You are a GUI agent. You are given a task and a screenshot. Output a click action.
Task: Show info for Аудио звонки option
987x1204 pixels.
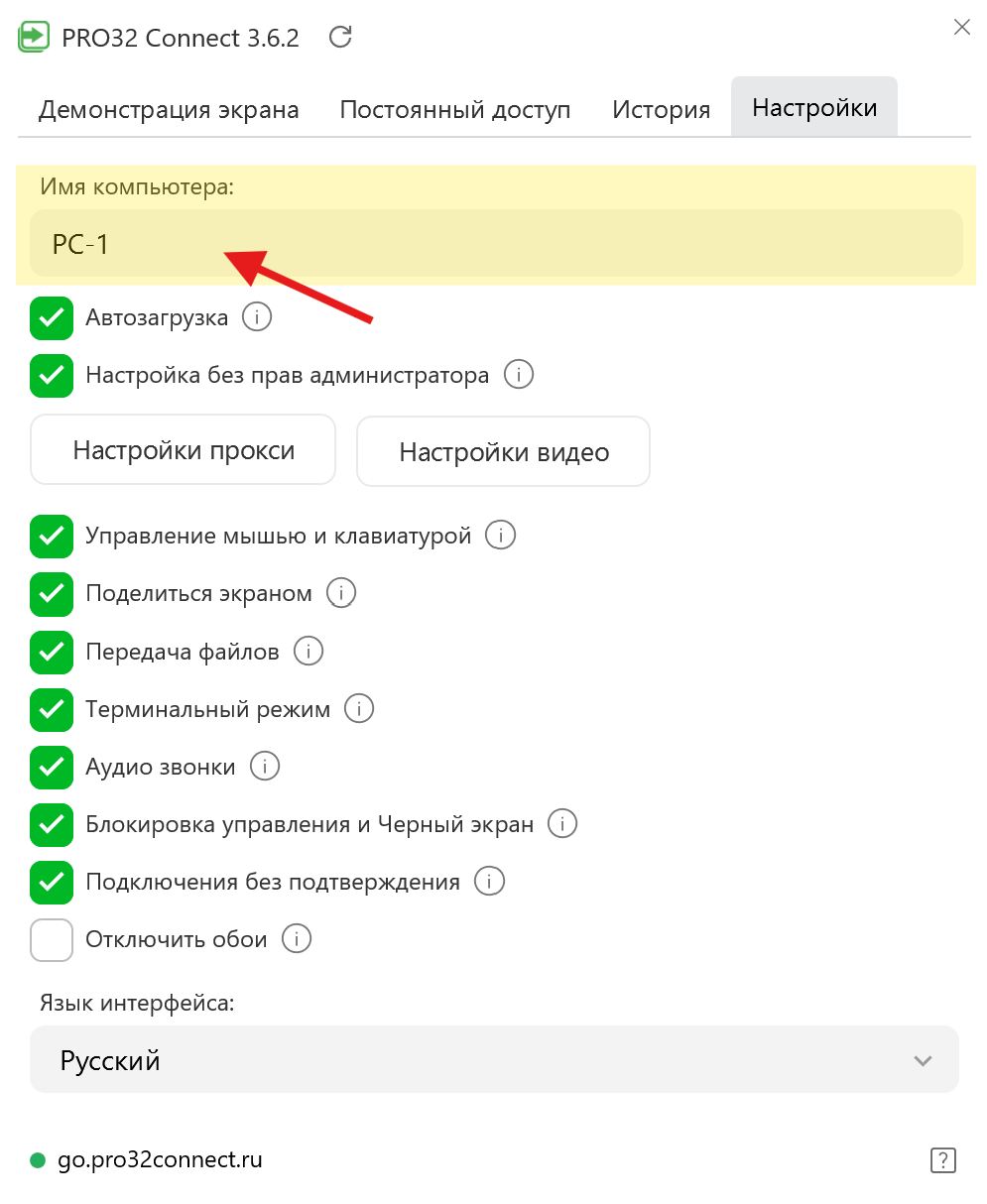coord(265,767)
